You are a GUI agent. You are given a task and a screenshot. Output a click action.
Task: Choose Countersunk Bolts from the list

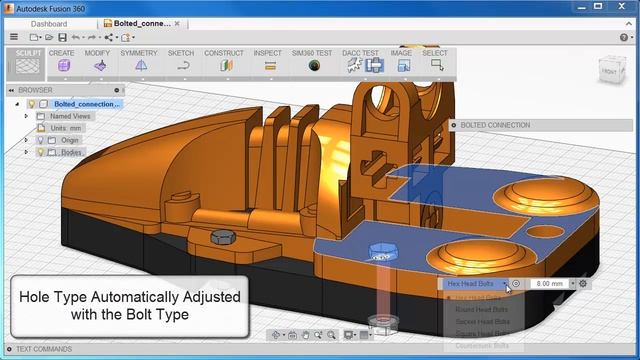pyautogui.click(x=482, y=346)
